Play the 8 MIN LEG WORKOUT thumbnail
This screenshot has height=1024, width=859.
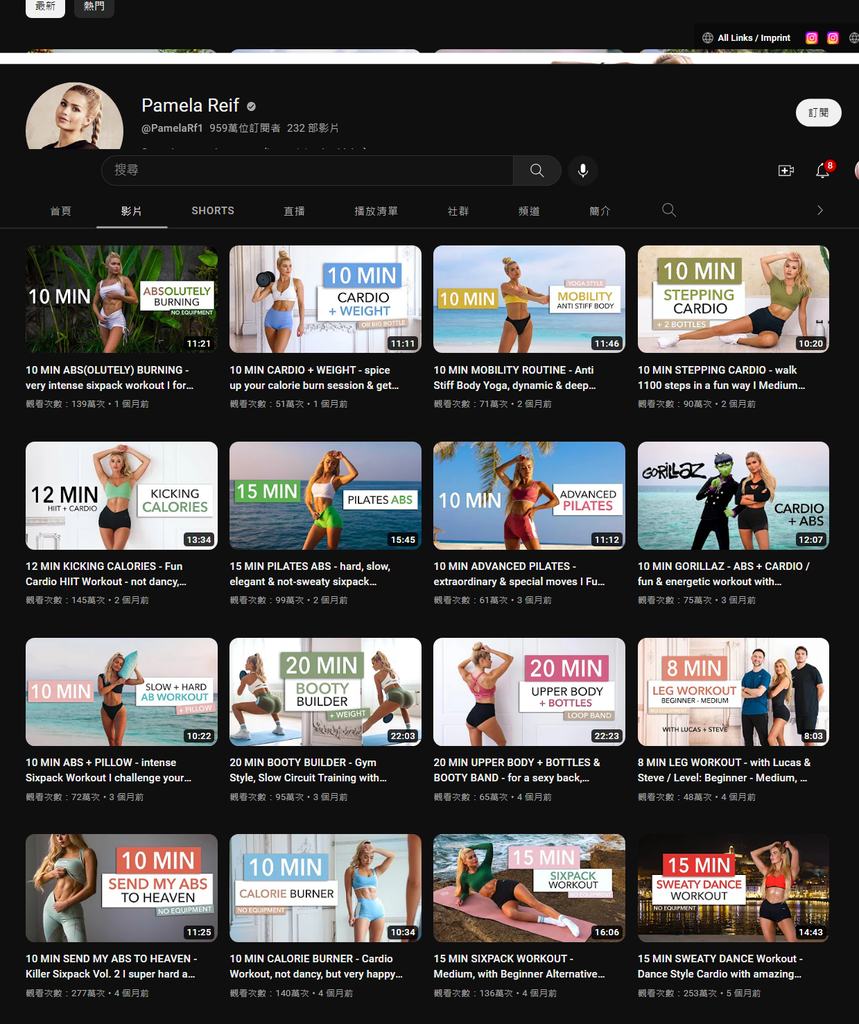[733, 692]
